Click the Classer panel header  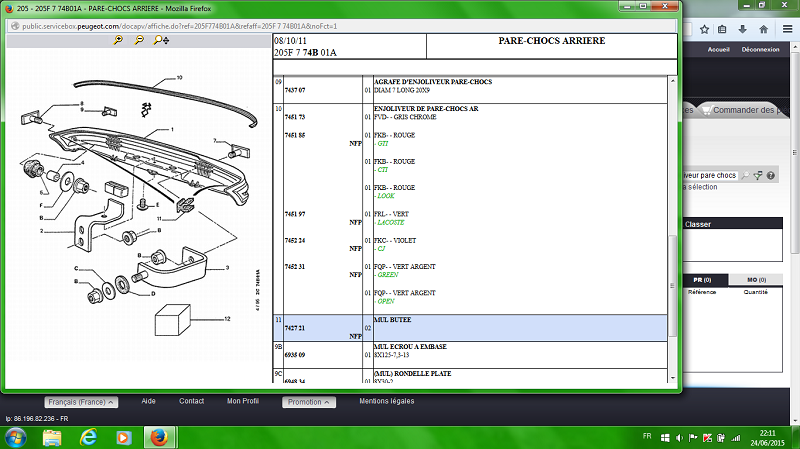pos(733,223)
